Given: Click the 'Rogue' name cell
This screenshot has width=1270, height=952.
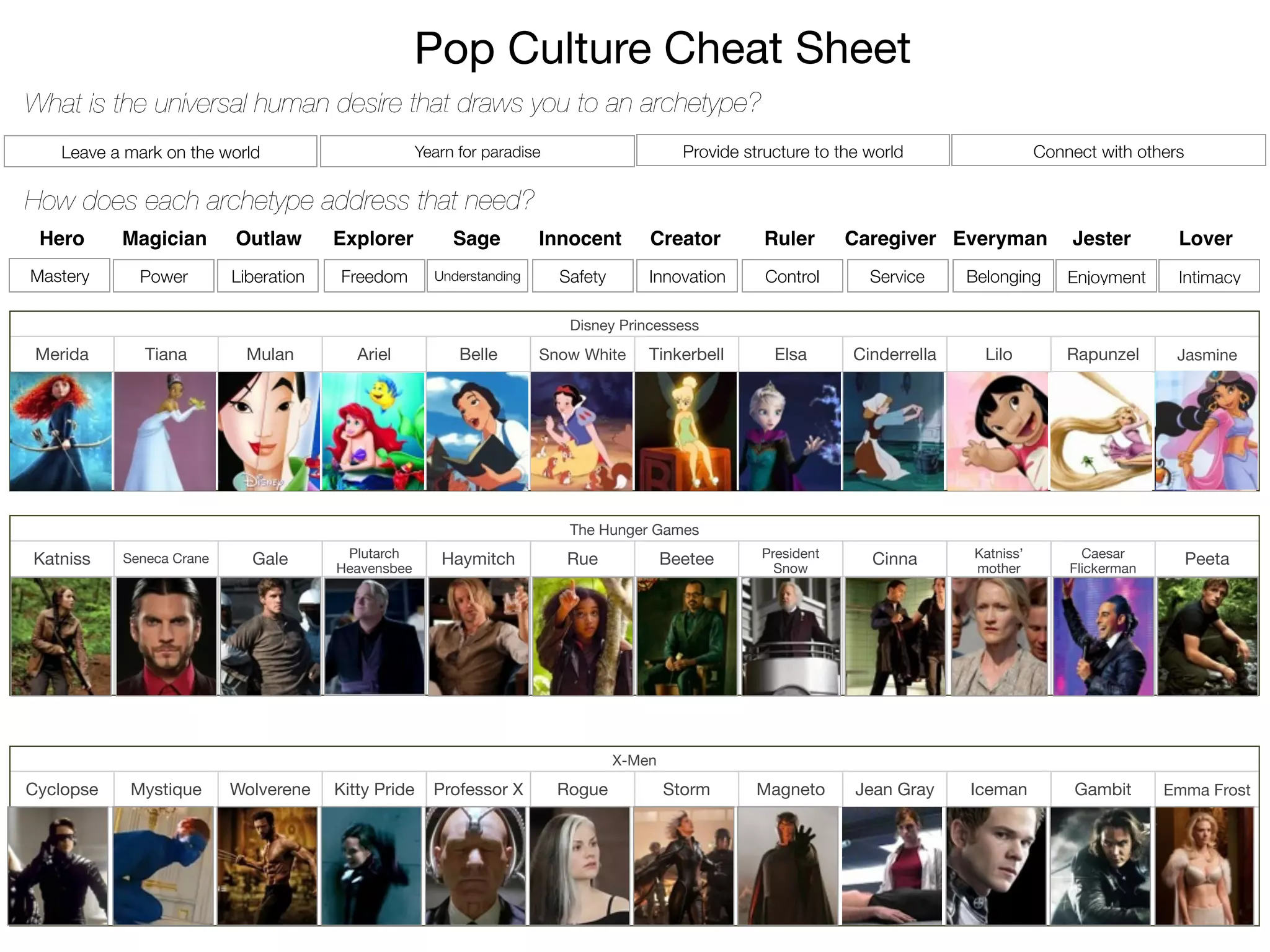Looking at the screenshot, I should 582,789.
